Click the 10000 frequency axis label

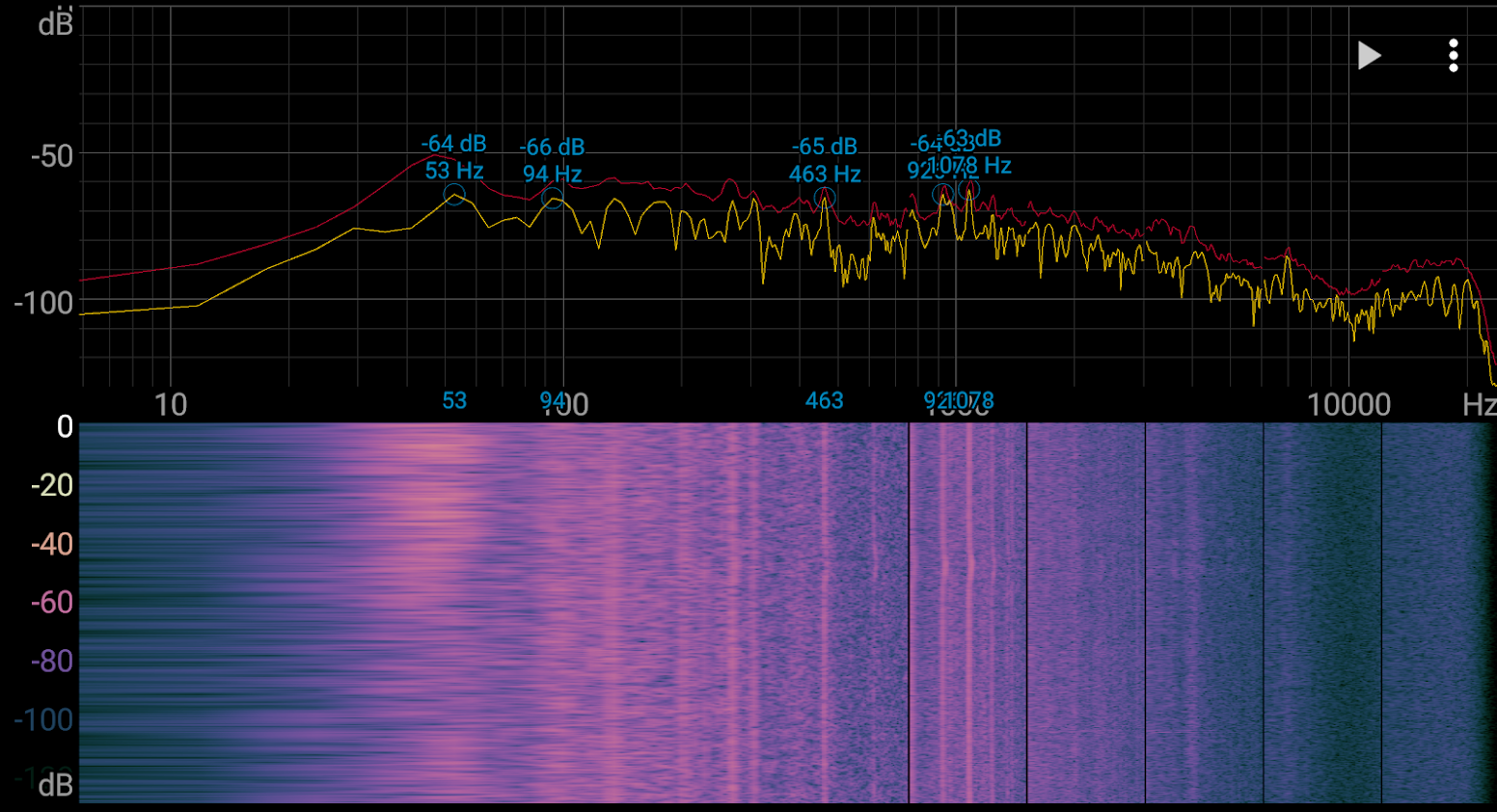[1348, 405]
